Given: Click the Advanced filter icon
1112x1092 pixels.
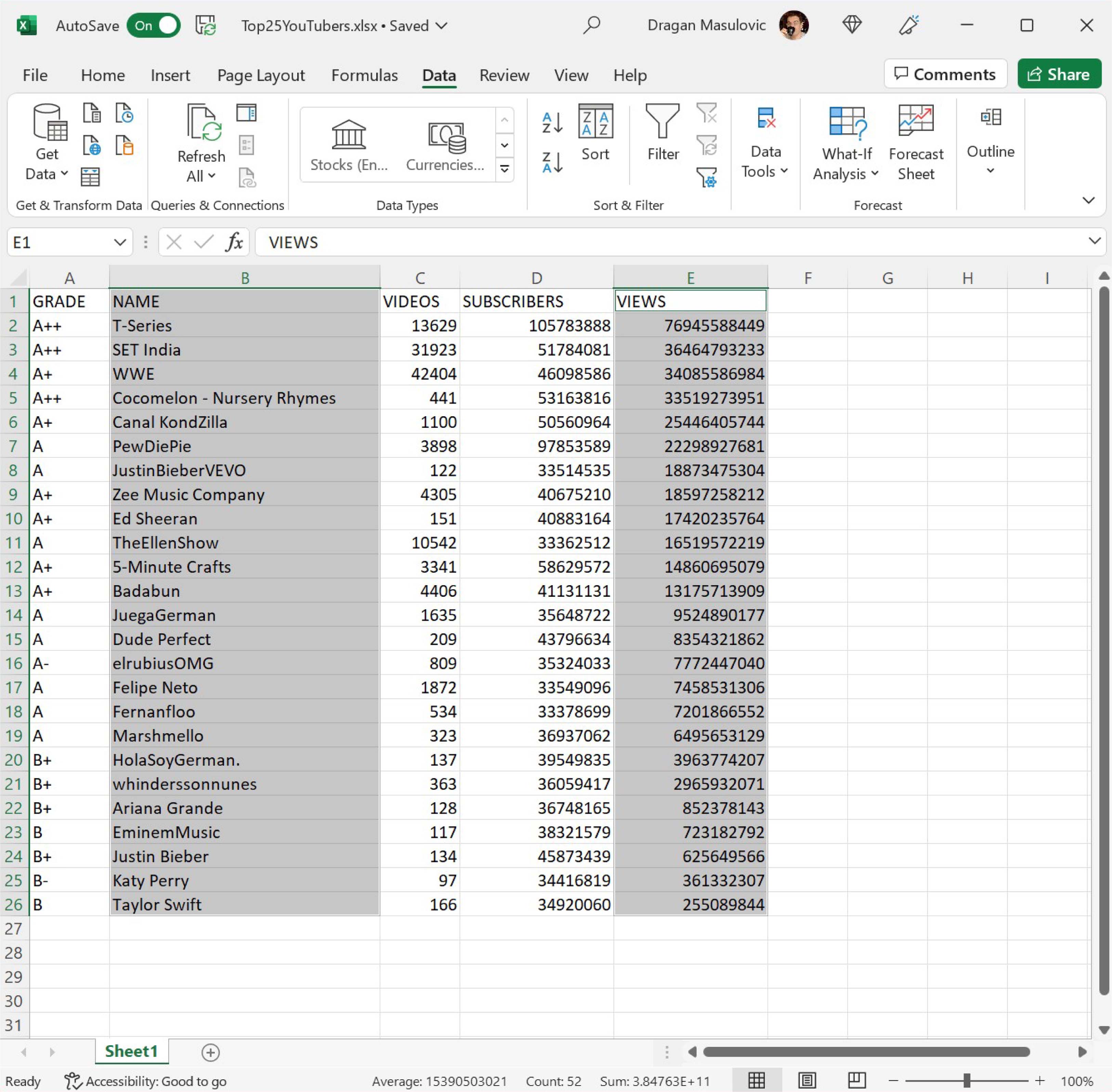Looking at the screenshot, I should [x=707, y=177].
